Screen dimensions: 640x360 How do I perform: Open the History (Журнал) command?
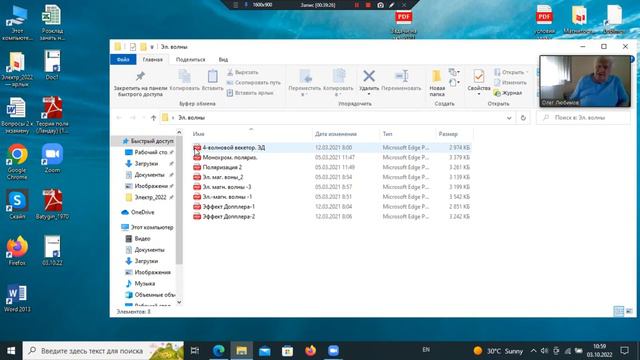pyautogui.click(x=508, y=93)
